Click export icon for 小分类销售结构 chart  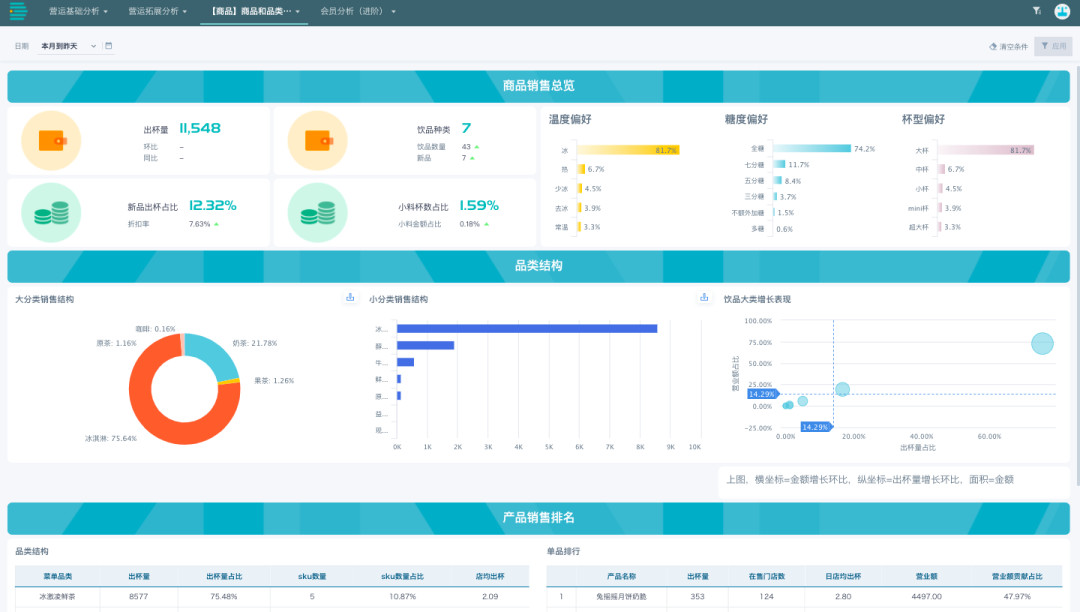(x=702, y=298)
